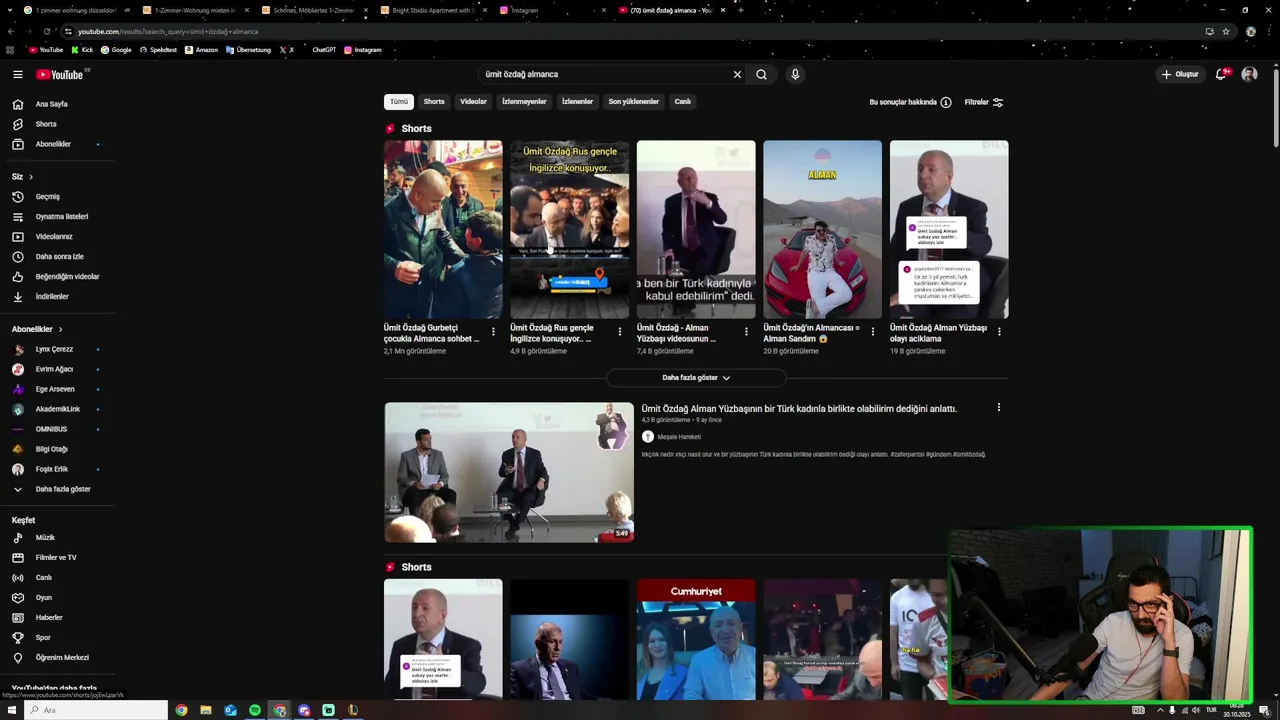Open Speedtest bookmark in bookmarks bar
1280x720 pixels.
(158, 50)
